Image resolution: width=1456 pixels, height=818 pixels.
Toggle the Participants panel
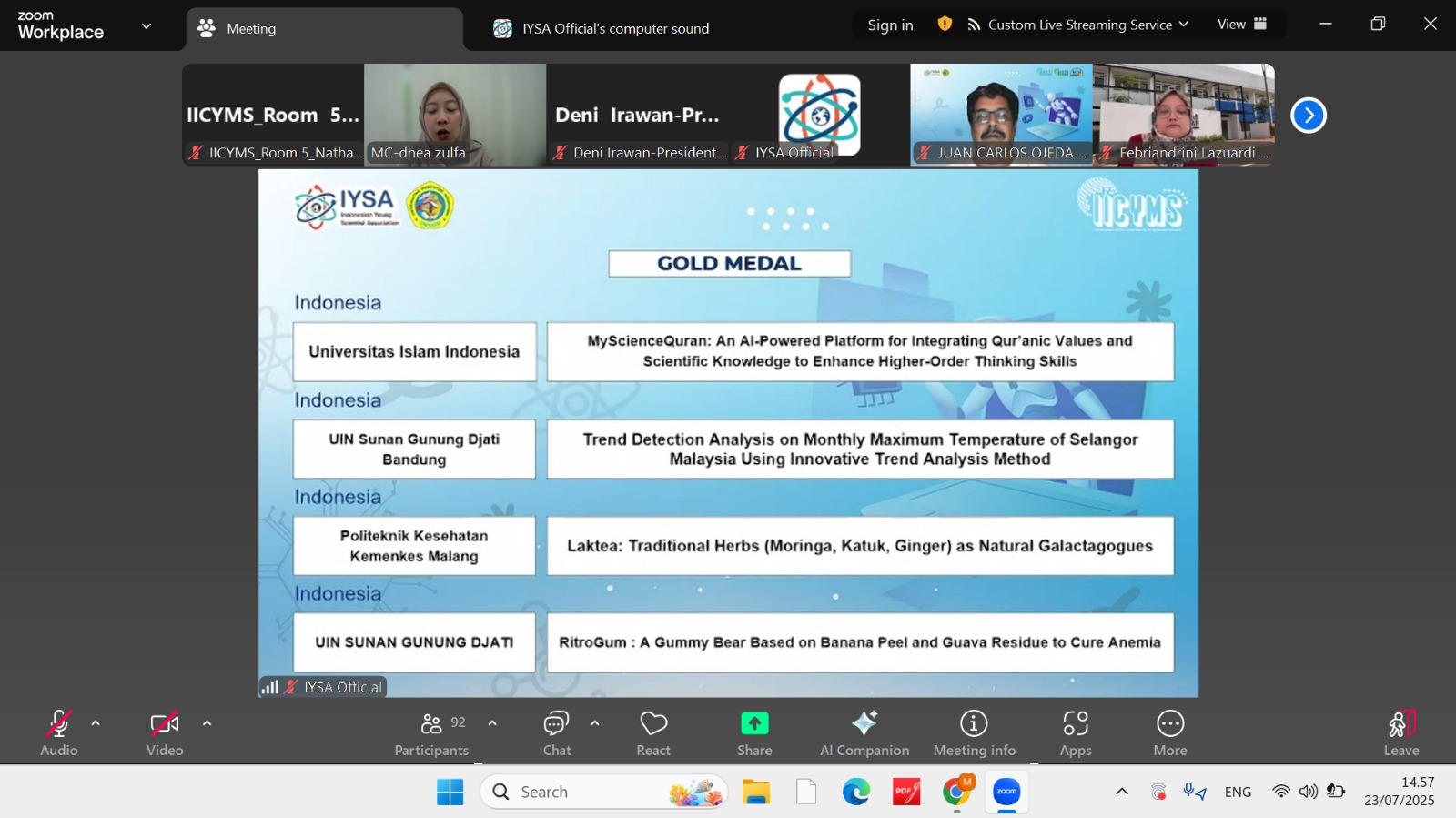point(431,732)
